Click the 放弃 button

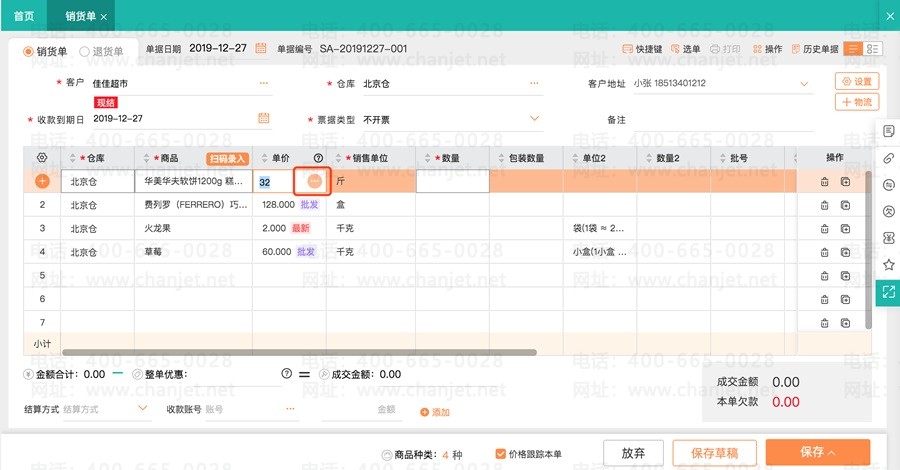(633, 453)
